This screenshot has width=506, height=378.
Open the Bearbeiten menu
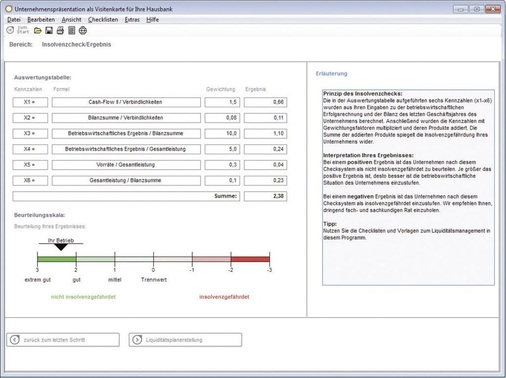pos(41,20)
